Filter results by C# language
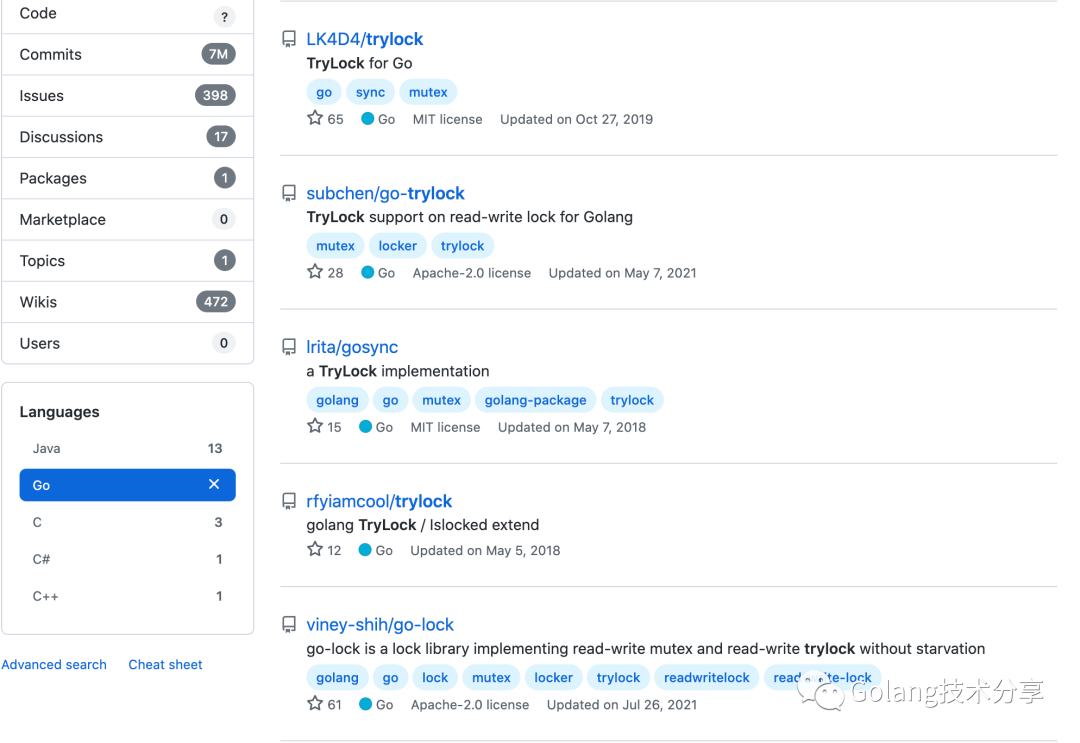 click(127, 559)
